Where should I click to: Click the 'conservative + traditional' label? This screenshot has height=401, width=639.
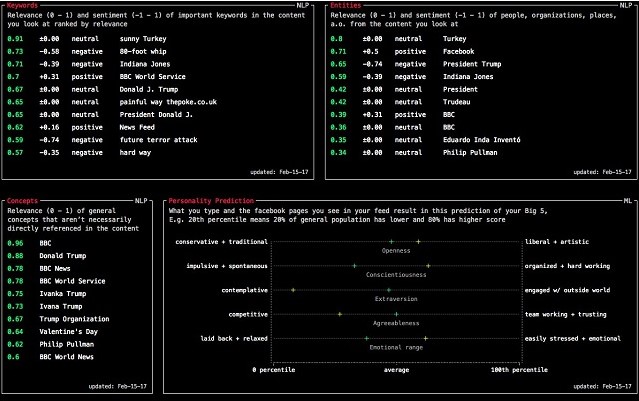click(x=222, y=242)
